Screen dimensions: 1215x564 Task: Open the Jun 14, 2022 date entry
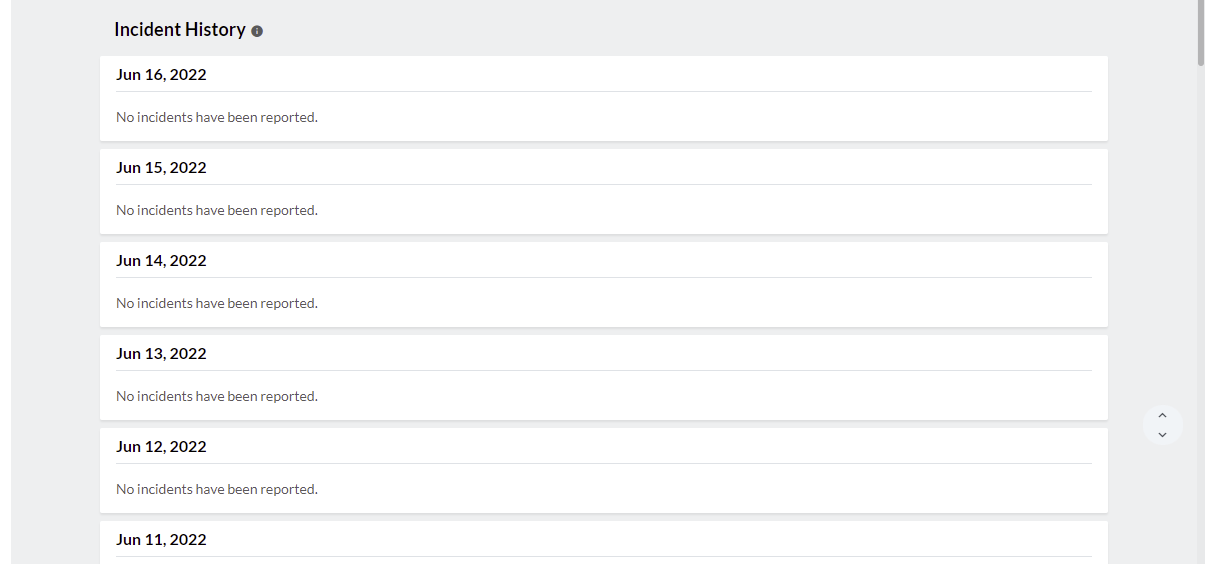click(x=161, y=261)
